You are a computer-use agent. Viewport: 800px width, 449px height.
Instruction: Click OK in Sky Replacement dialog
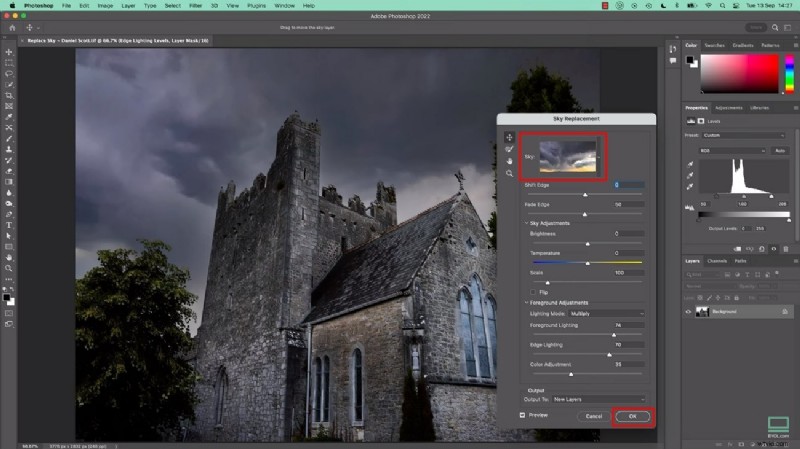coord(633,416)
